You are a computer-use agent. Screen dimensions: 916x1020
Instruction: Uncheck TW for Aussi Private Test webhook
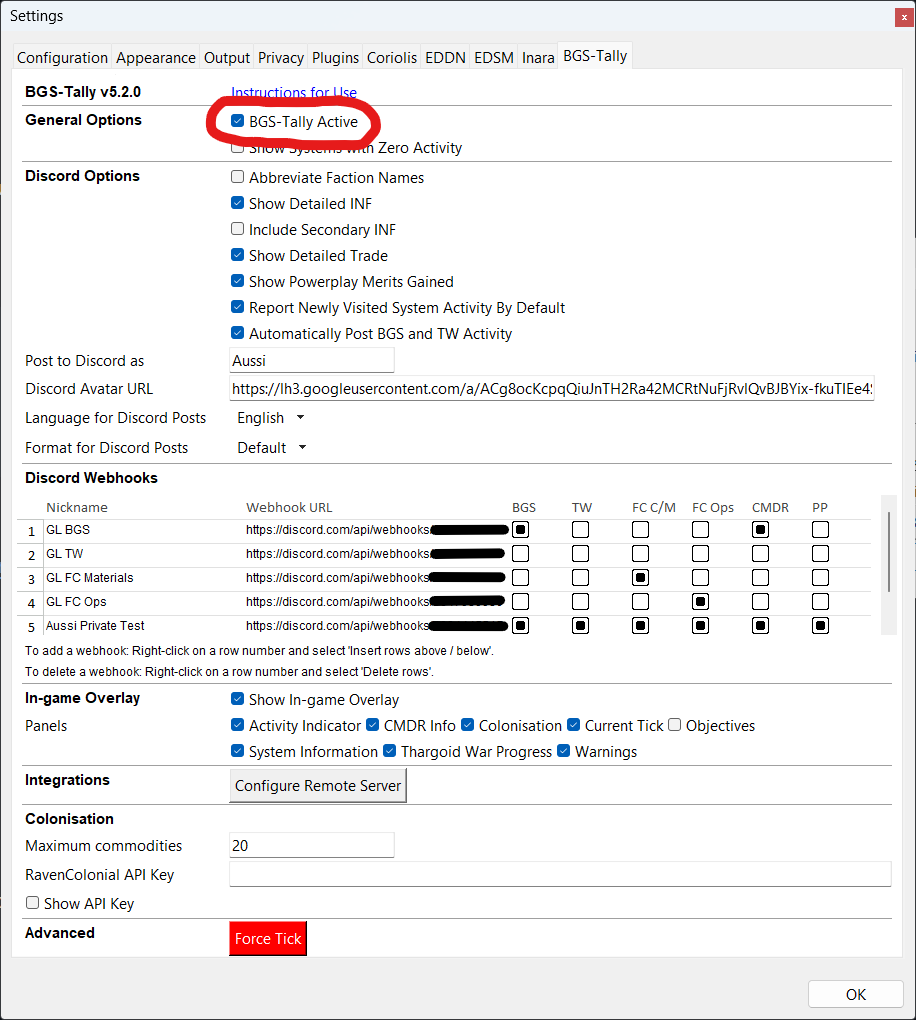(580, 626)
